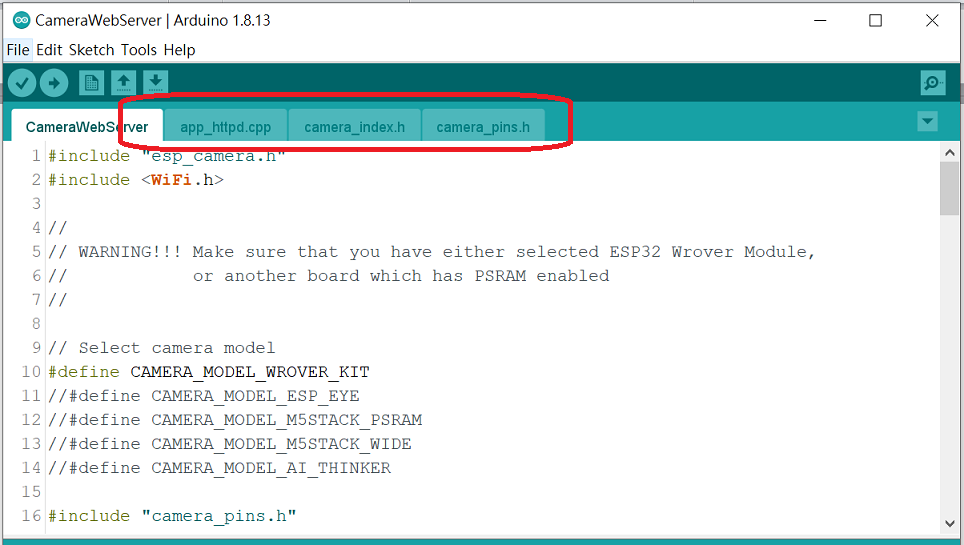Click the Arduino logo in title bar

pyautogui.click(x=22, y=20)
